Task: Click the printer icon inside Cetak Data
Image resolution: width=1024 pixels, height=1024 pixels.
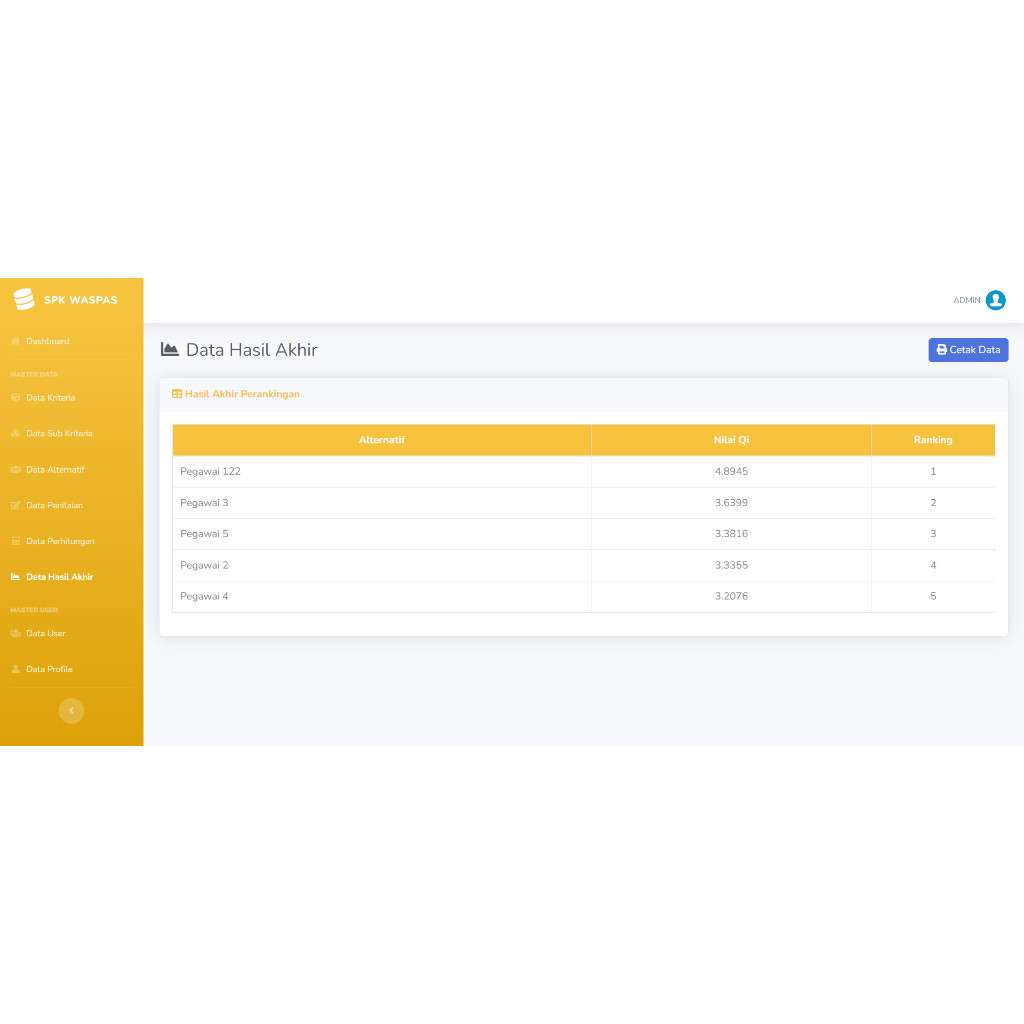Action: coord(941,350)
